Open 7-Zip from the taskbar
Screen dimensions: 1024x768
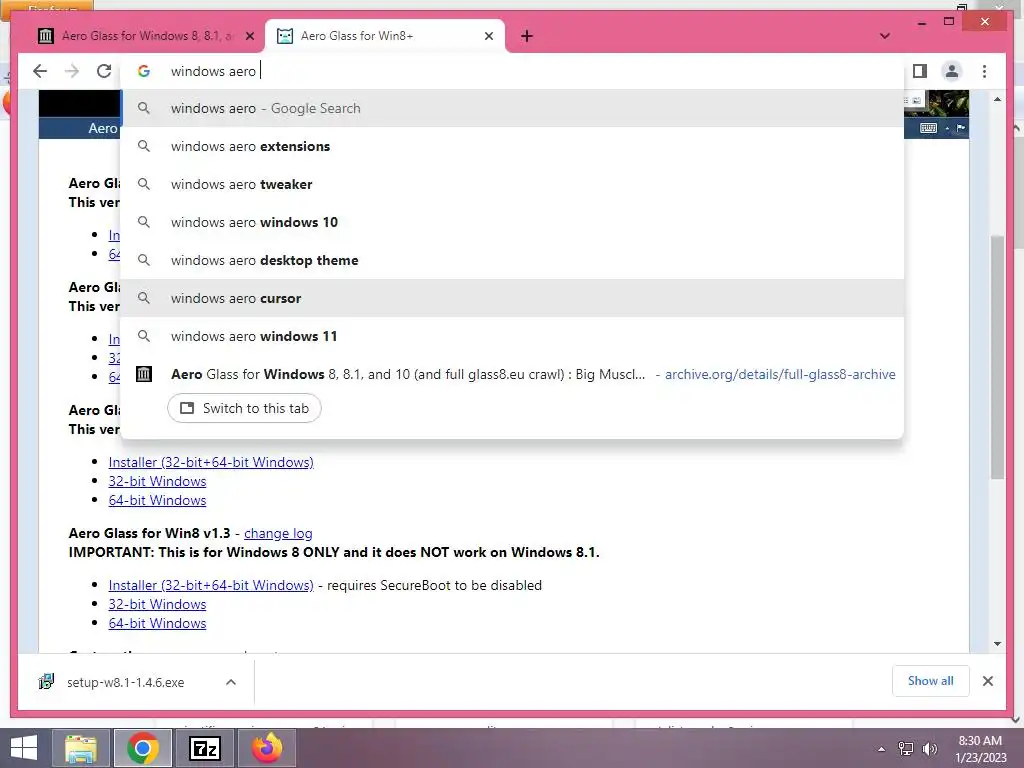coord(205,748)
